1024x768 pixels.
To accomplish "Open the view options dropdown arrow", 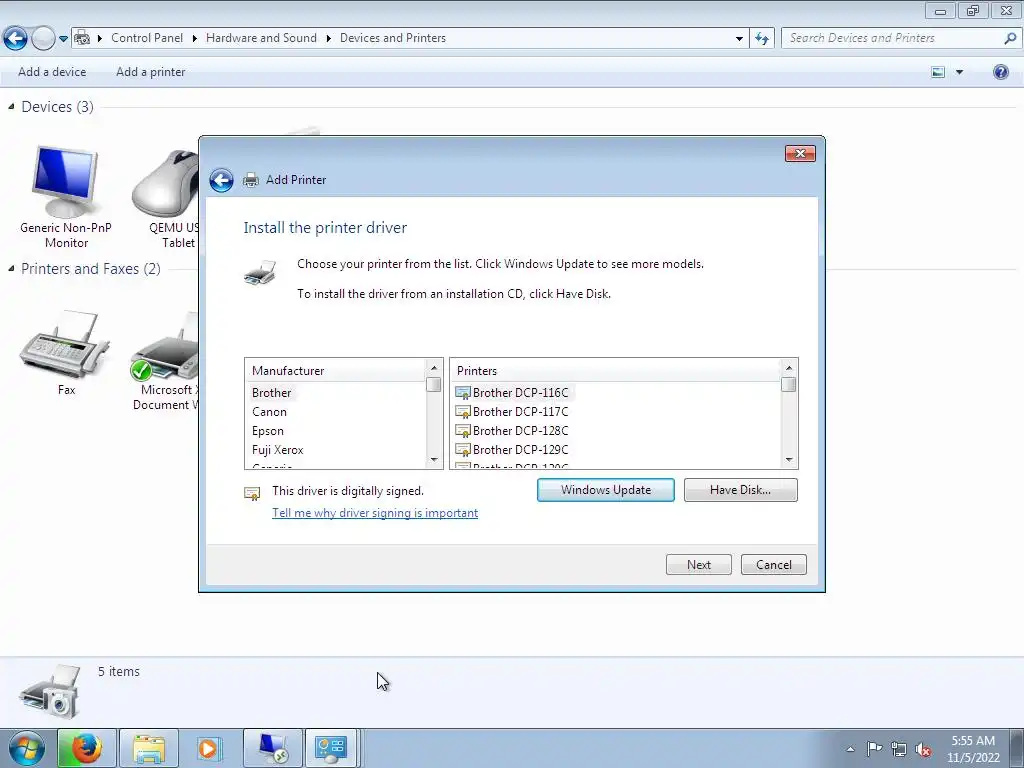I will [959, 72].
